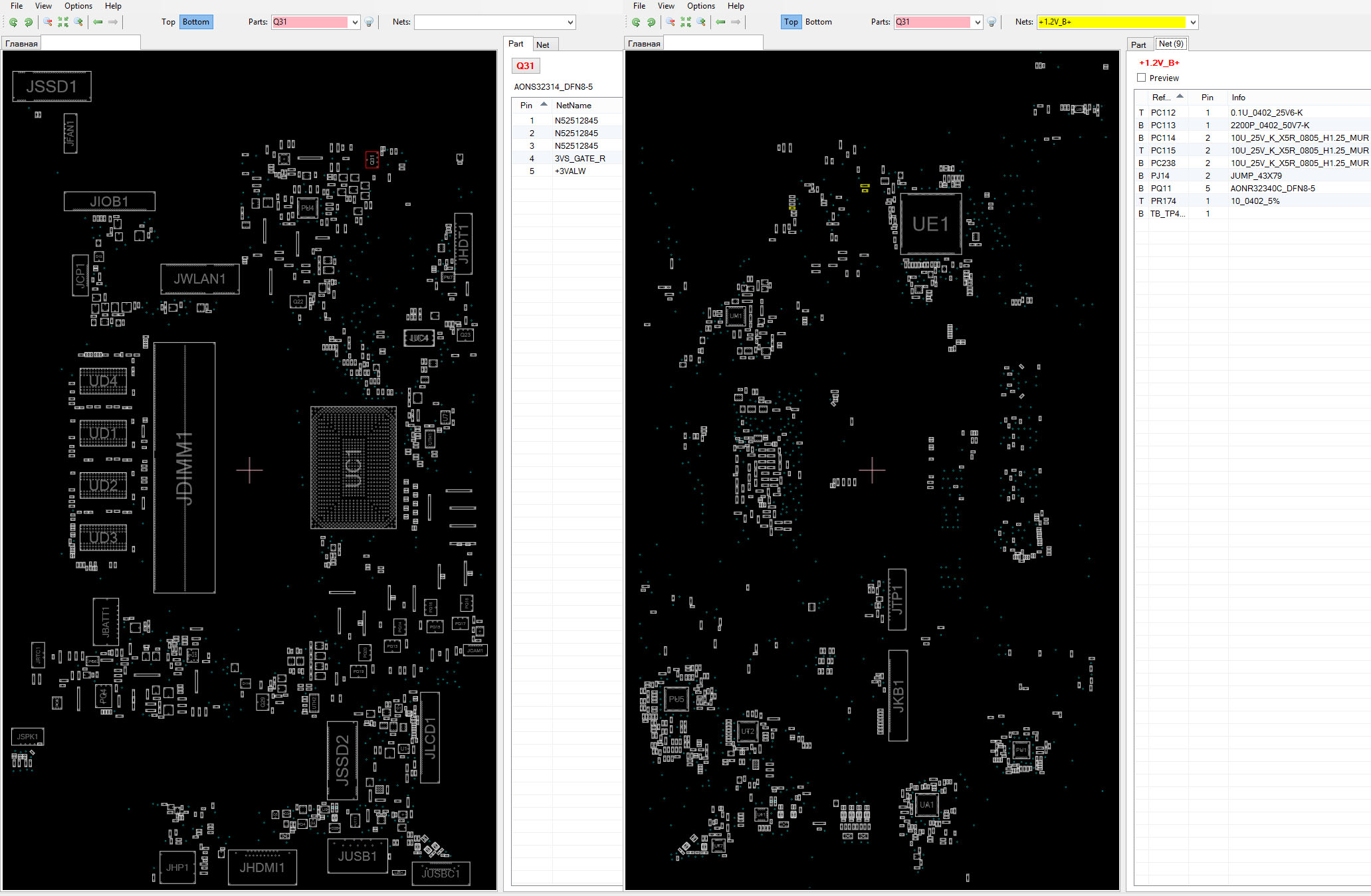Click zoom-to-fit icon in left toolbar
Screen dimensions: 1371x896
tap(63, 22)
